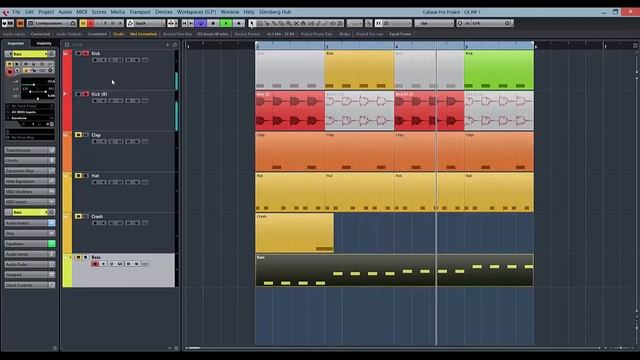This screenshot has width=640, height=360.
Task: Solo the Crash track
Action: coord(86,216)
